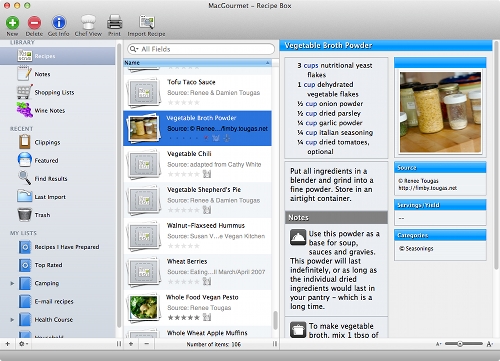Select the Whole Wheat Apple Muffins recipe
Screen dimensions: 500x361
(x=197, y=332)
